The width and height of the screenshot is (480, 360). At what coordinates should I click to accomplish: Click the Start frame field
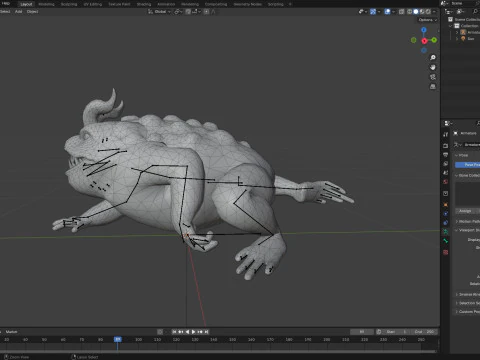coord(396,332)
